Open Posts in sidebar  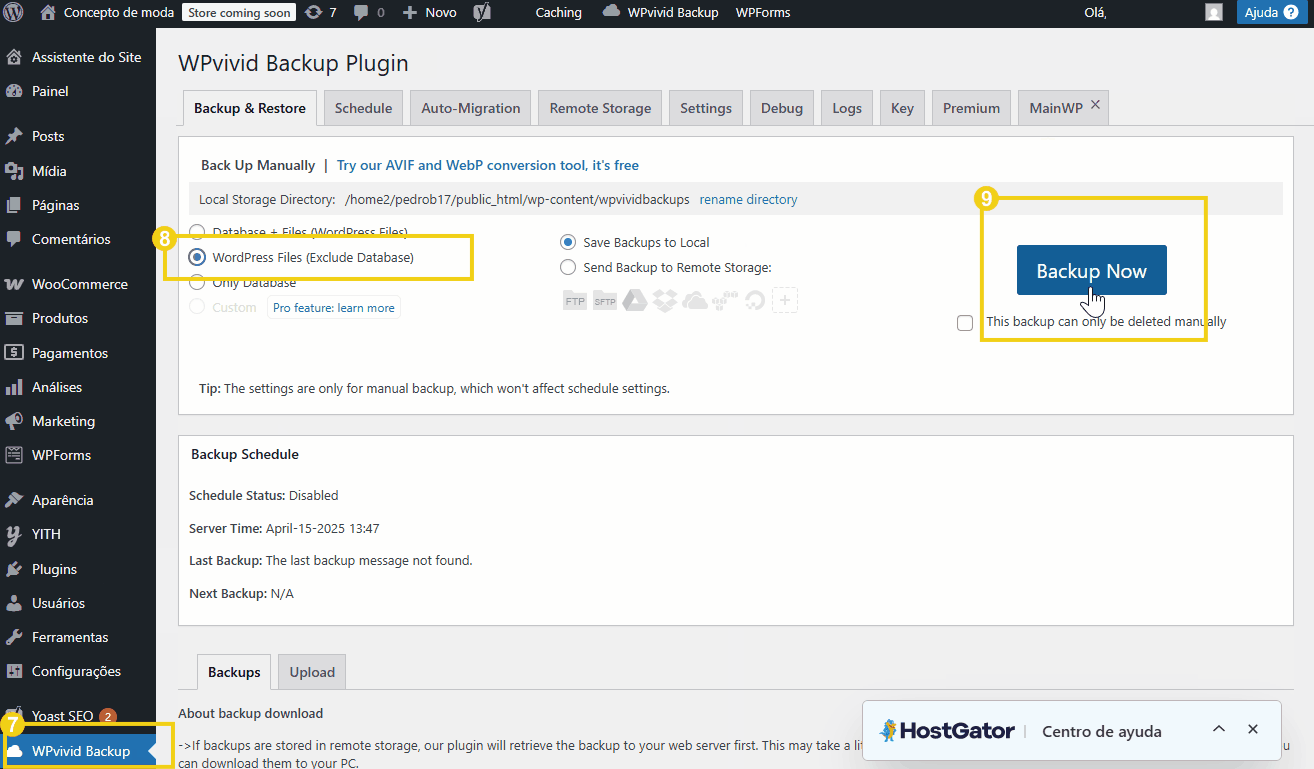[78, 136]
